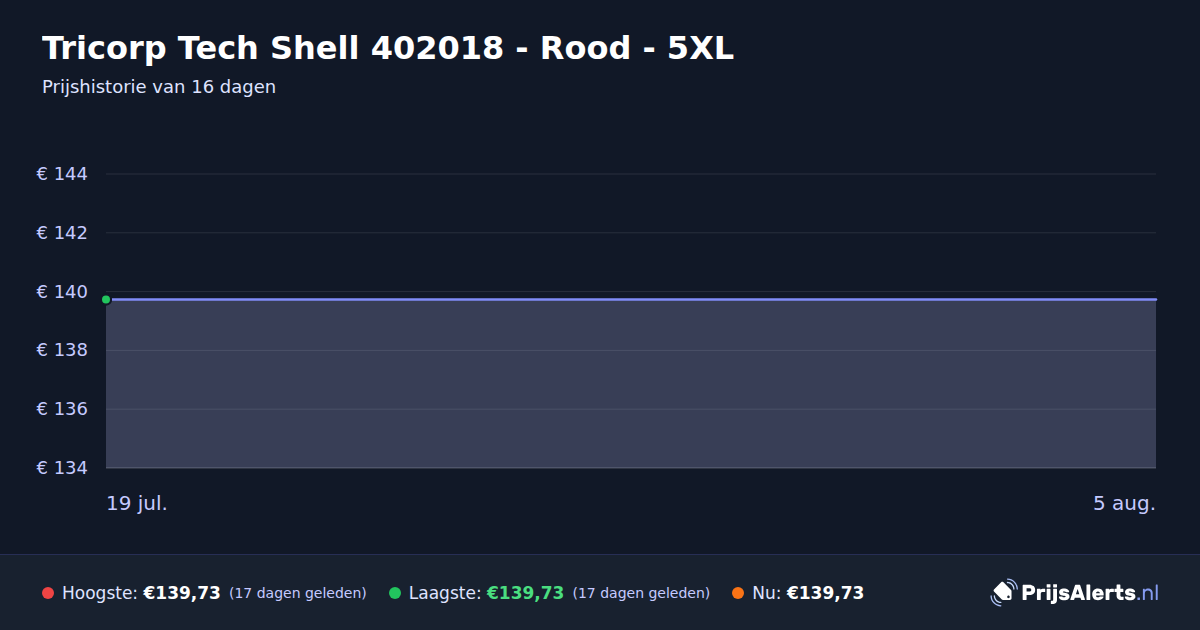Click the € 136 y-axis label
The width and height of the screenshot is (1200, 630).
[x=62, y=409]
